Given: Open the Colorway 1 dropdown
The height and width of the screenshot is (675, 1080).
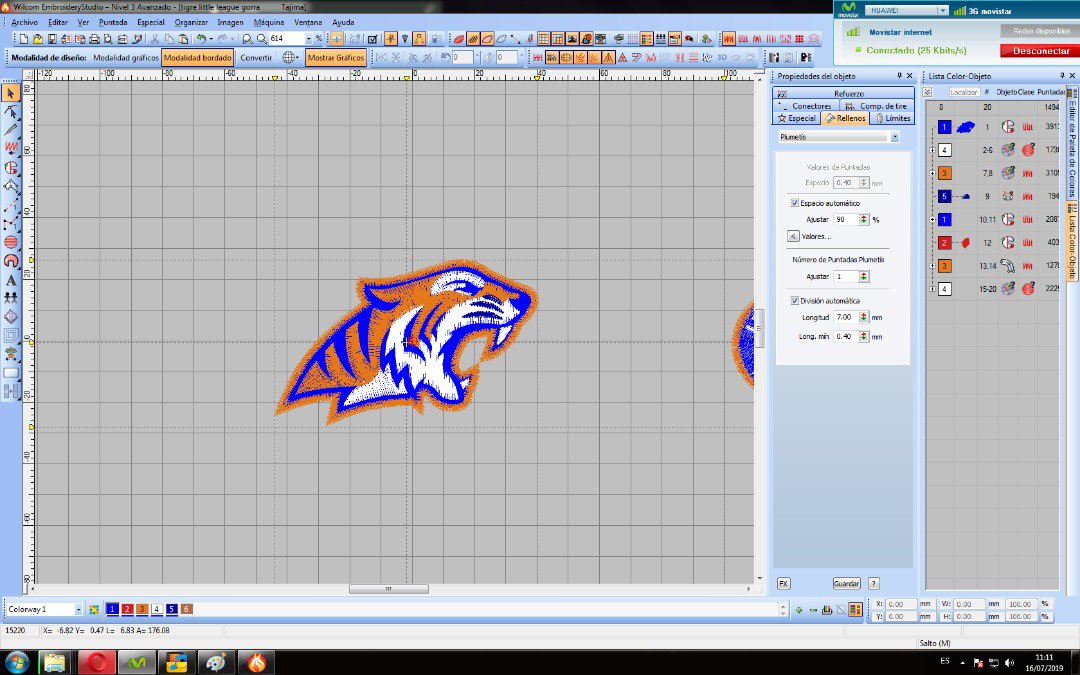Looking at the screenshot, I should [78, 610].
